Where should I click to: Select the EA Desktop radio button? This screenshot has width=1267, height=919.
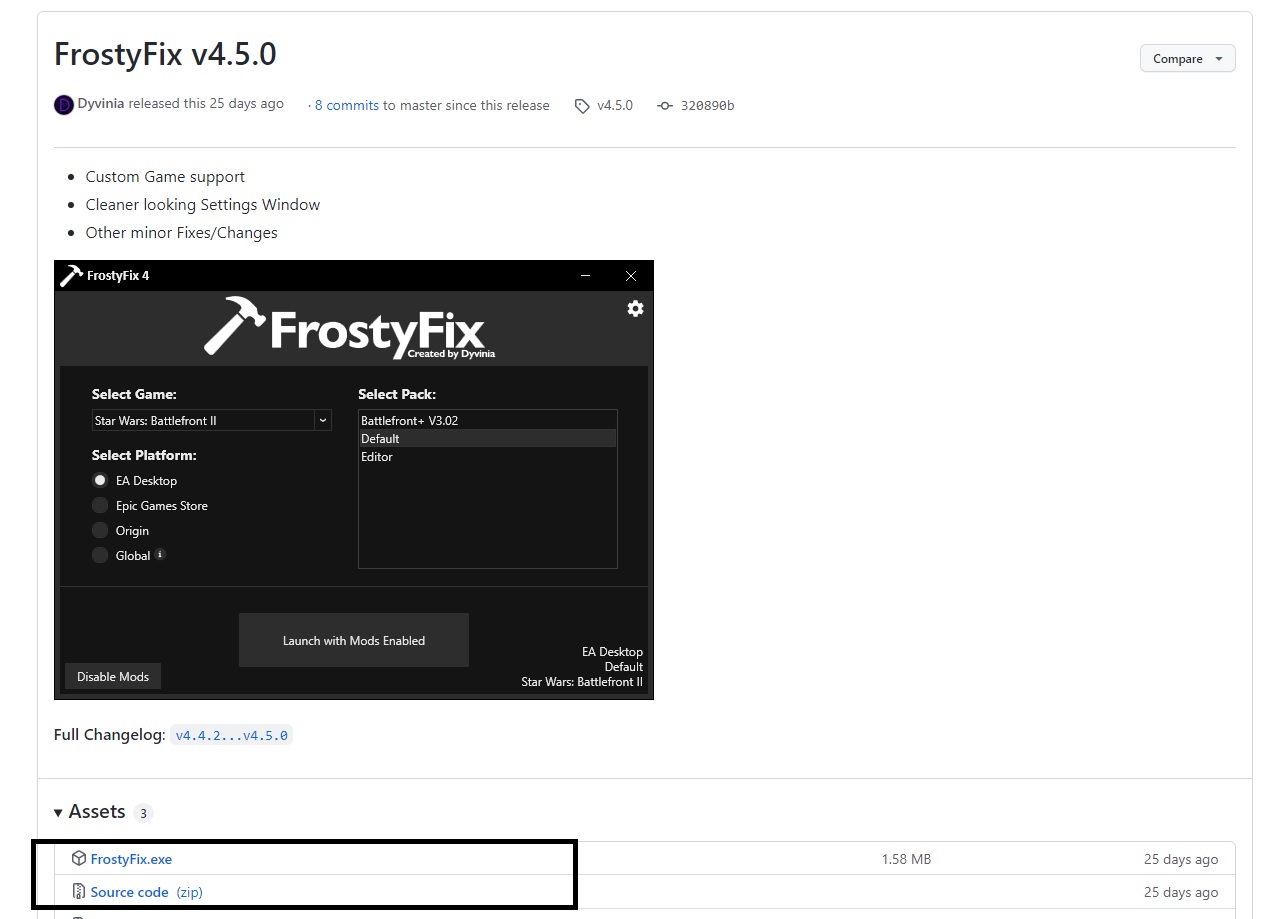[x=100, y=481]
